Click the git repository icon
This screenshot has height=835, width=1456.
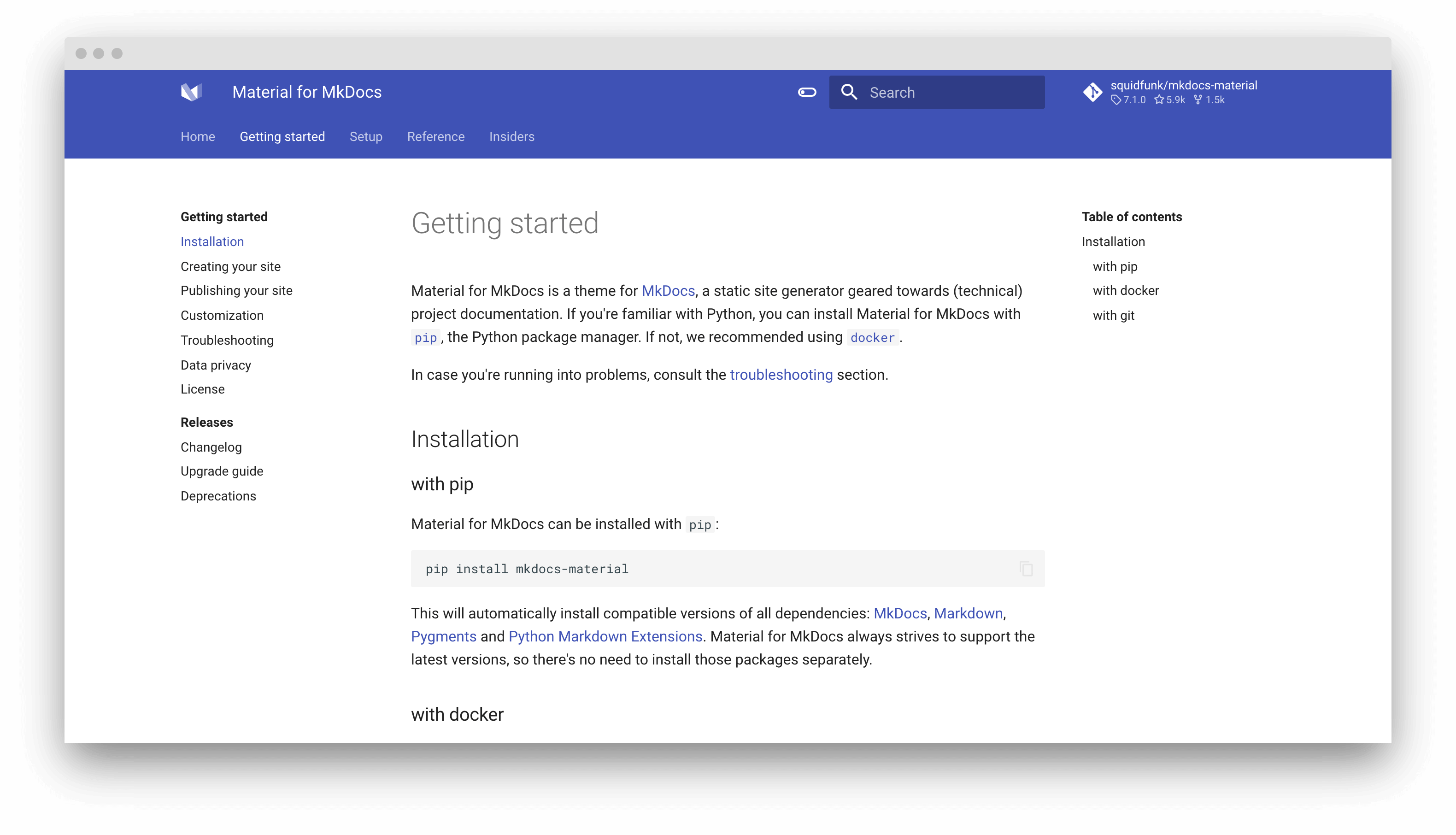point(1092,92)
